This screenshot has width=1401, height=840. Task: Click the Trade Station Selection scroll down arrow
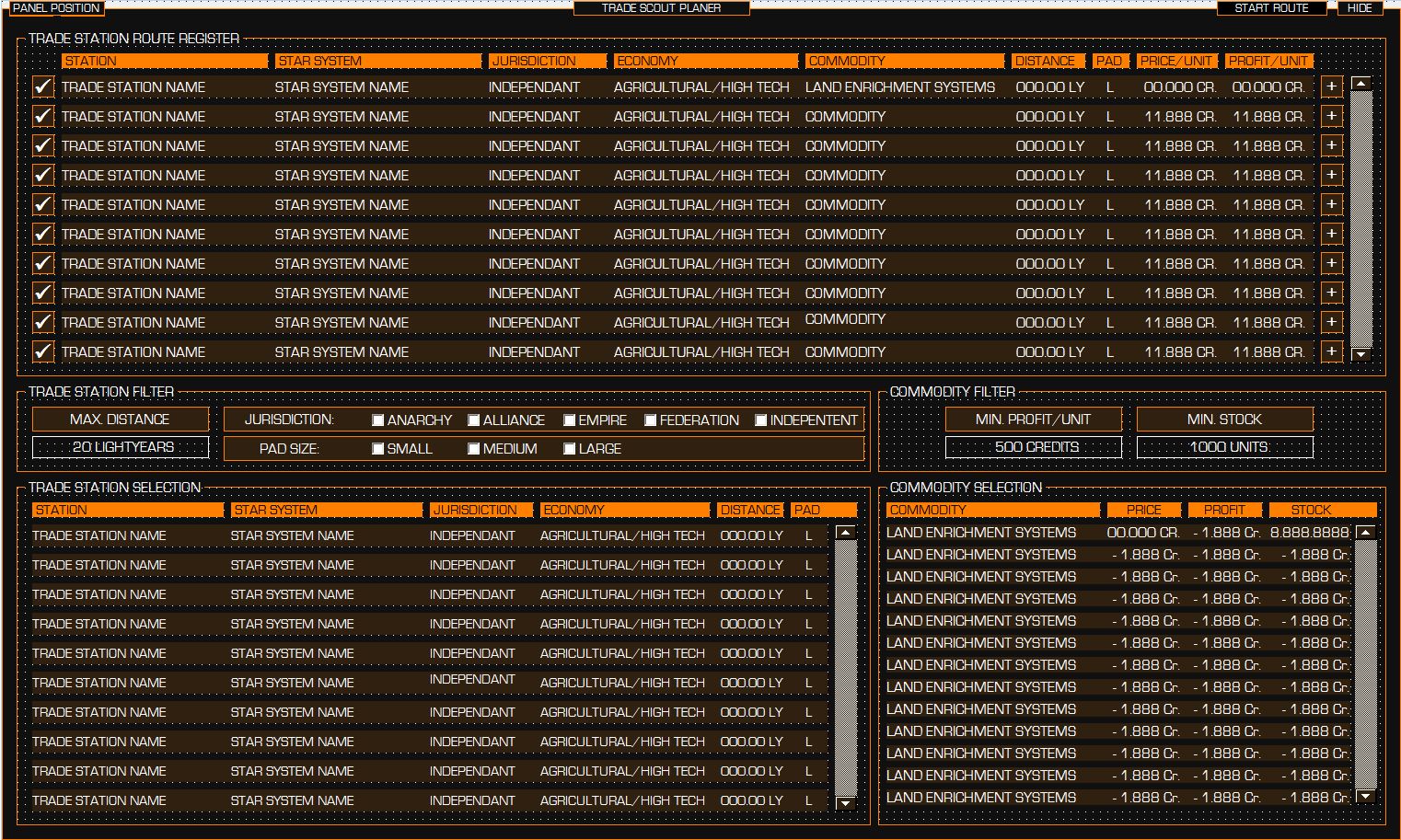coord(845,803)
